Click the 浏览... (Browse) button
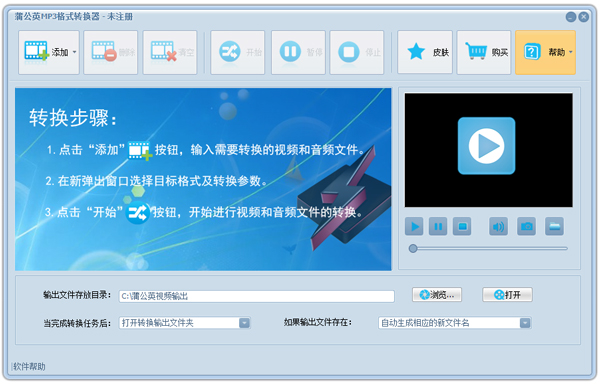Screen dimensions: 600x384 tap(437, 295)
